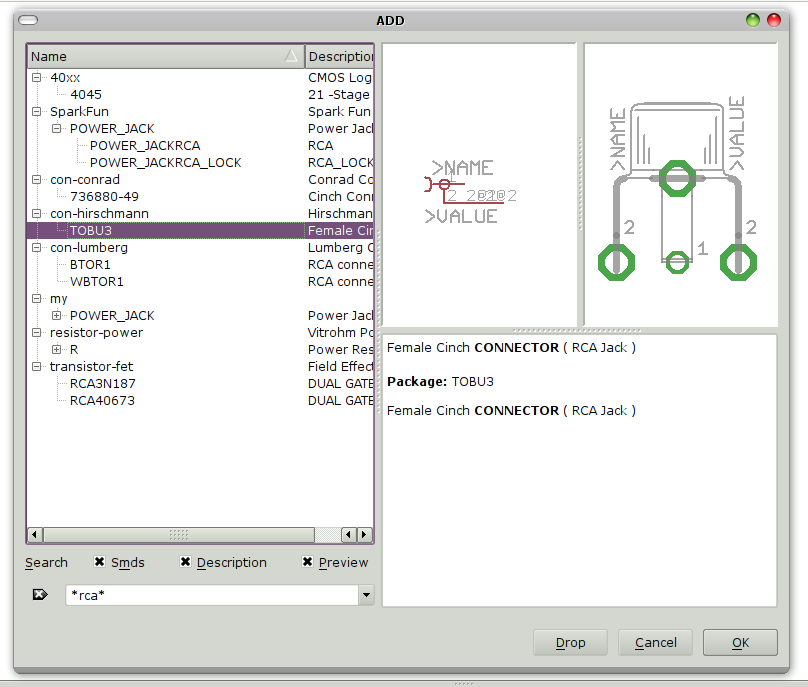The height and width of the screenshot is (687, 808).
Task: Toggle the Preview checkbox
Action: (x=308, y=563)
